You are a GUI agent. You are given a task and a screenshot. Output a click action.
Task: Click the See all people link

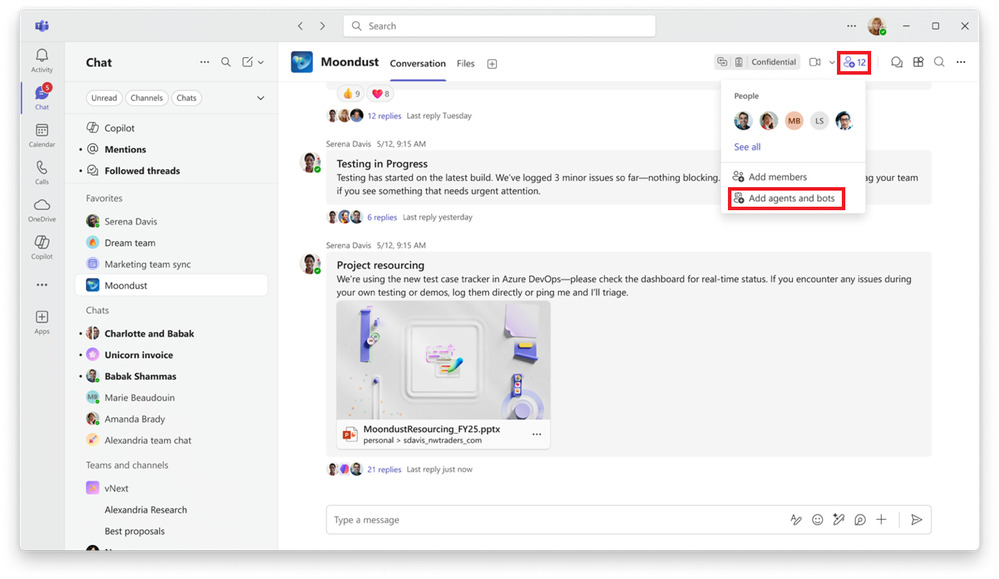point(747,147)
